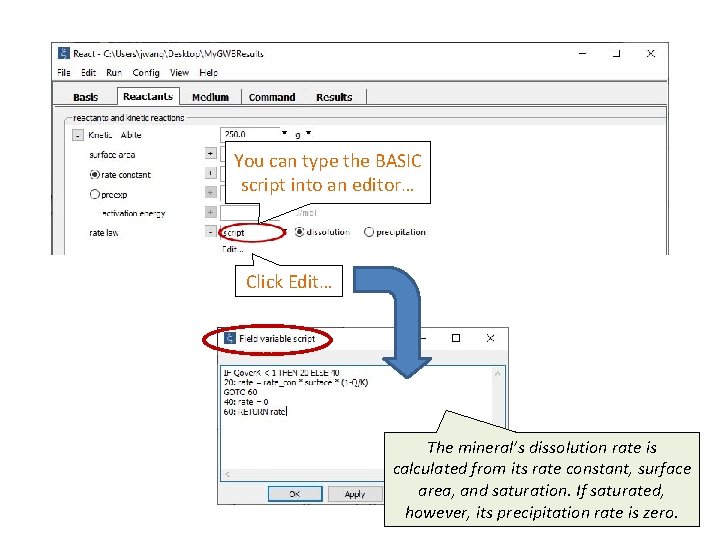Click the script line '40: rate = 0'
720x540 pixels.
click(246, 402)
